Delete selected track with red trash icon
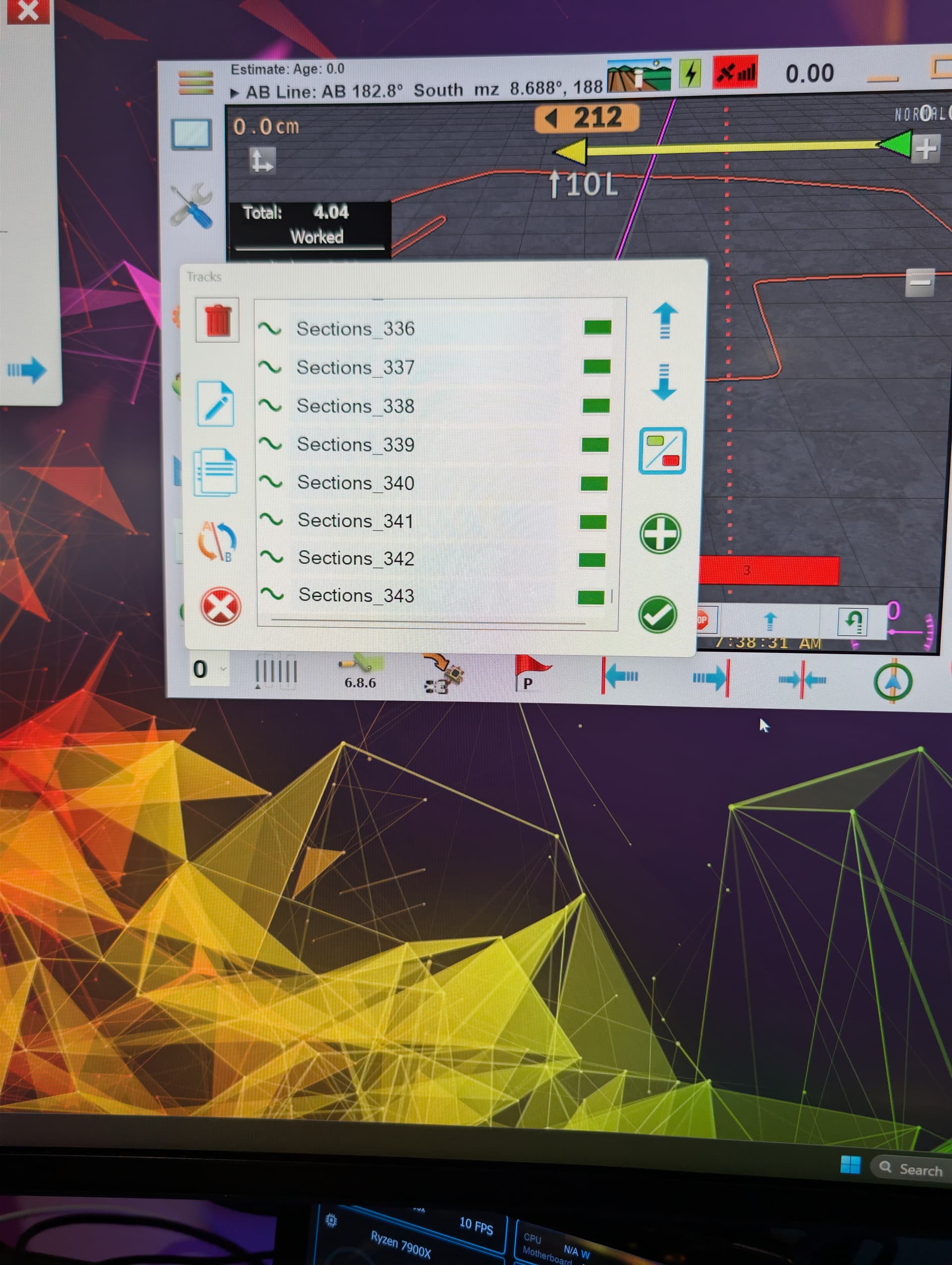This screenshot has width=952, height=1265. pyautogui.click(x=218, y=320)
